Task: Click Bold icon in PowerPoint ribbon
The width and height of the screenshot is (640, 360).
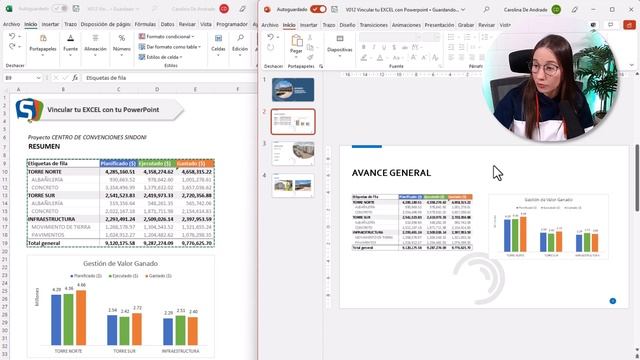Action: (x=363, y=47)
